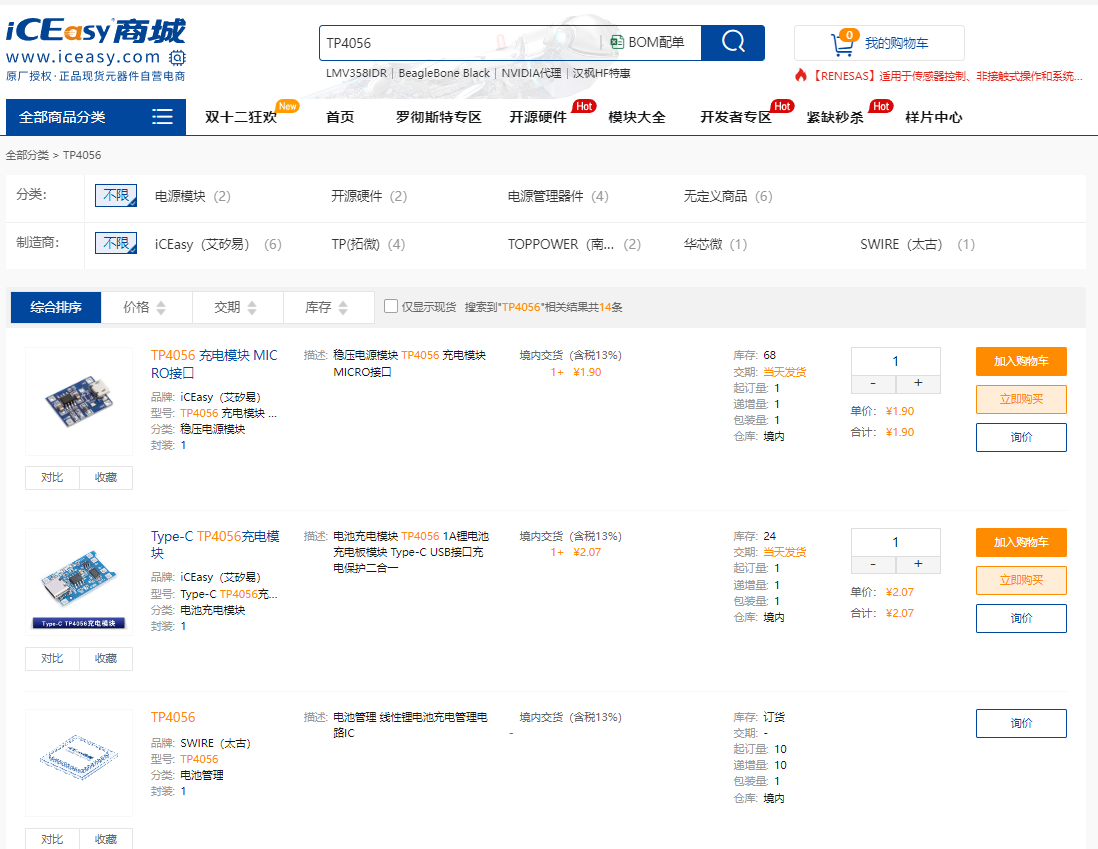Open SWIRE TP4056 title link

click(x=173, y=717)
